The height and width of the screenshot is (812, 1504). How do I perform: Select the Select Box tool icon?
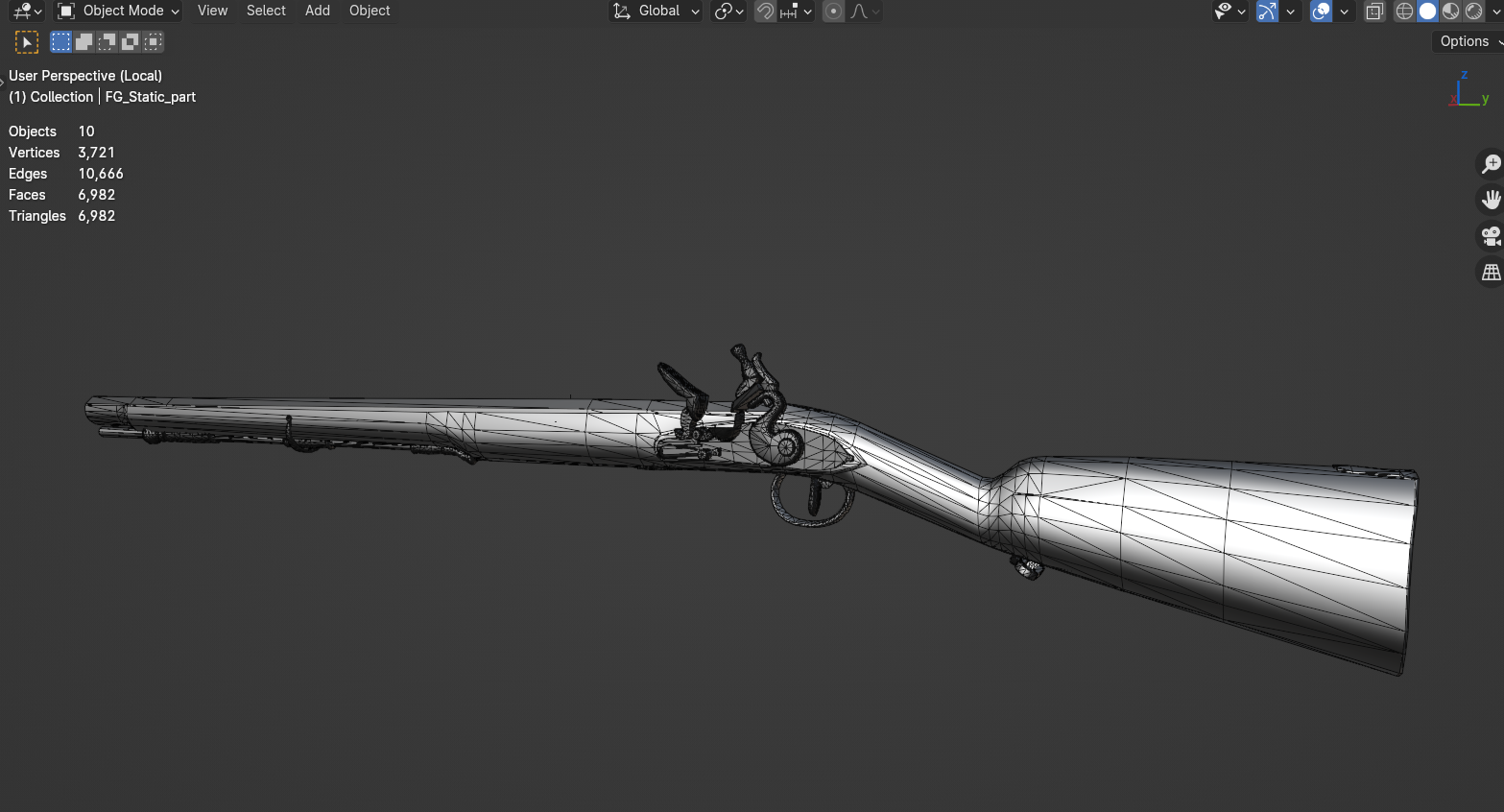click(x=27, y=42)
